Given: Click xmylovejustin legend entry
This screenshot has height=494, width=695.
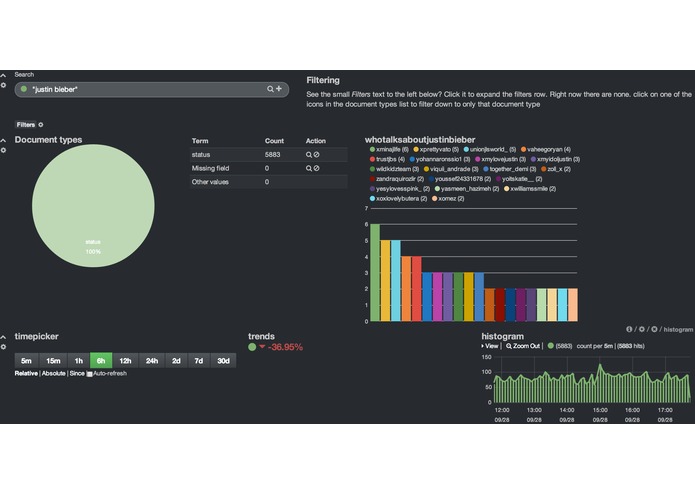Looking at the screenshot, I should click(x=500, y=159).
